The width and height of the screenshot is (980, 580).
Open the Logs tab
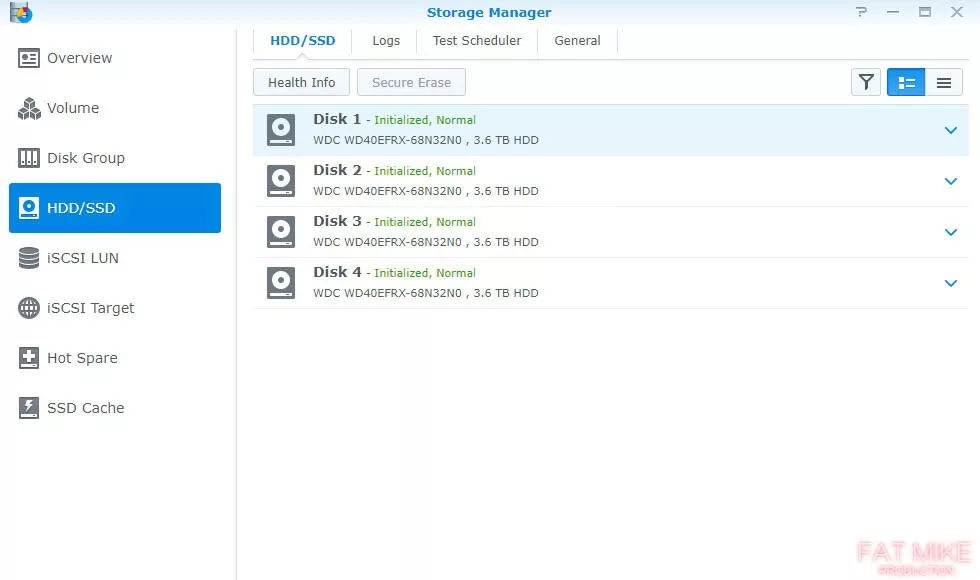[x=386, y=41]
